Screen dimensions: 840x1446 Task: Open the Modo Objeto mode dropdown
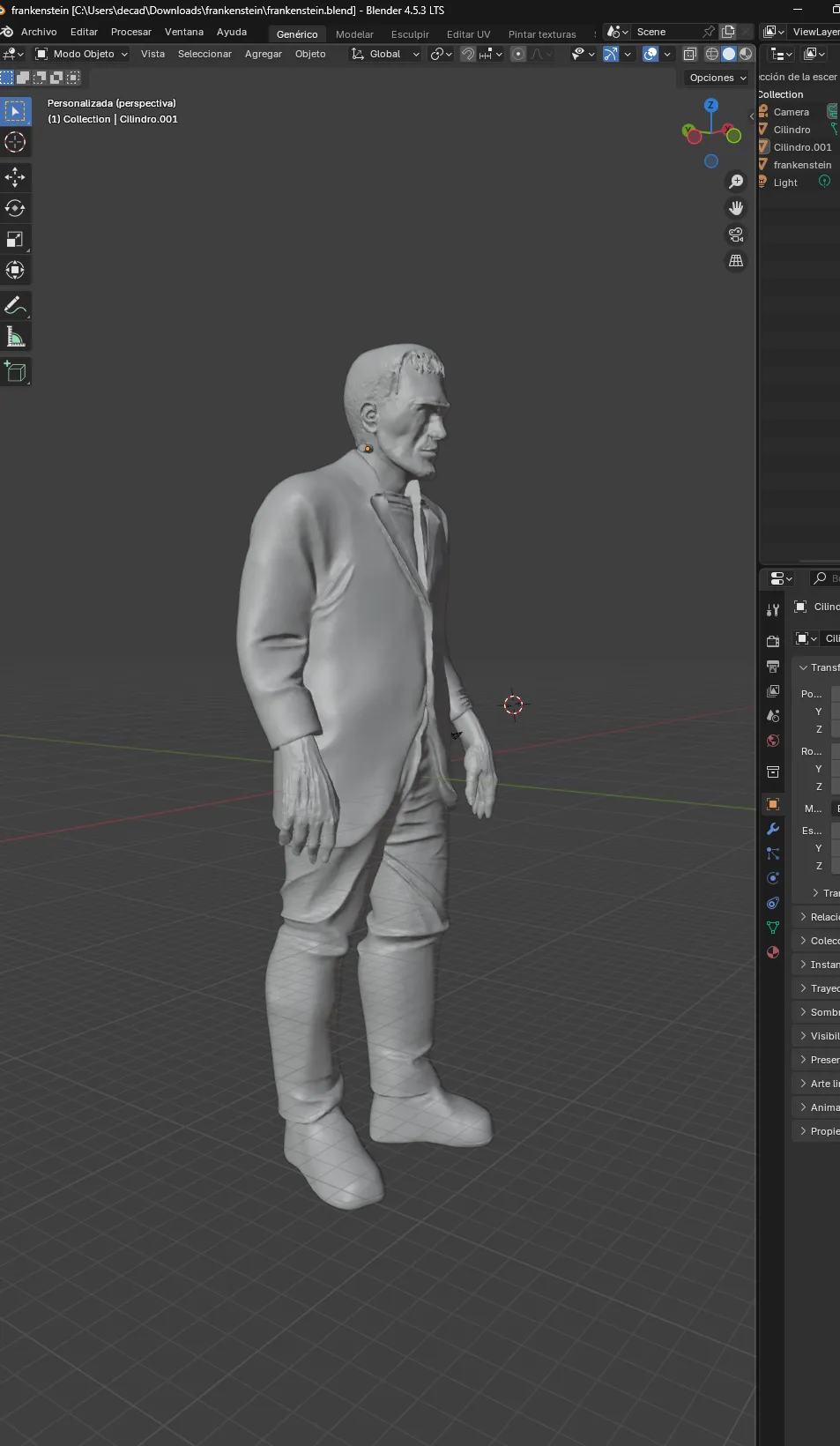pos(81,54)
